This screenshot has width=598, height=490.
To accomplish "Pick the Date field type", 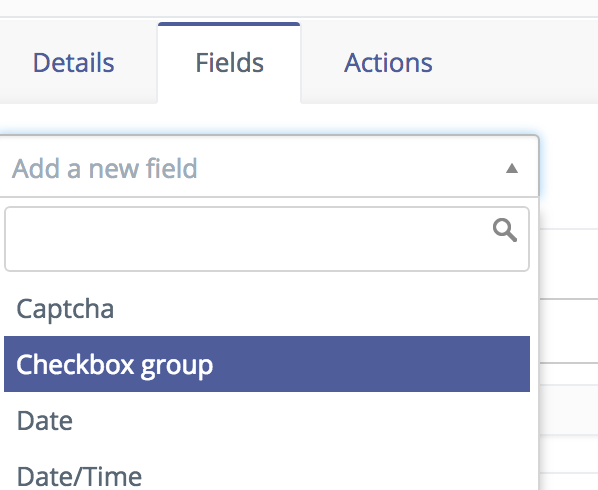I will 267,420.
